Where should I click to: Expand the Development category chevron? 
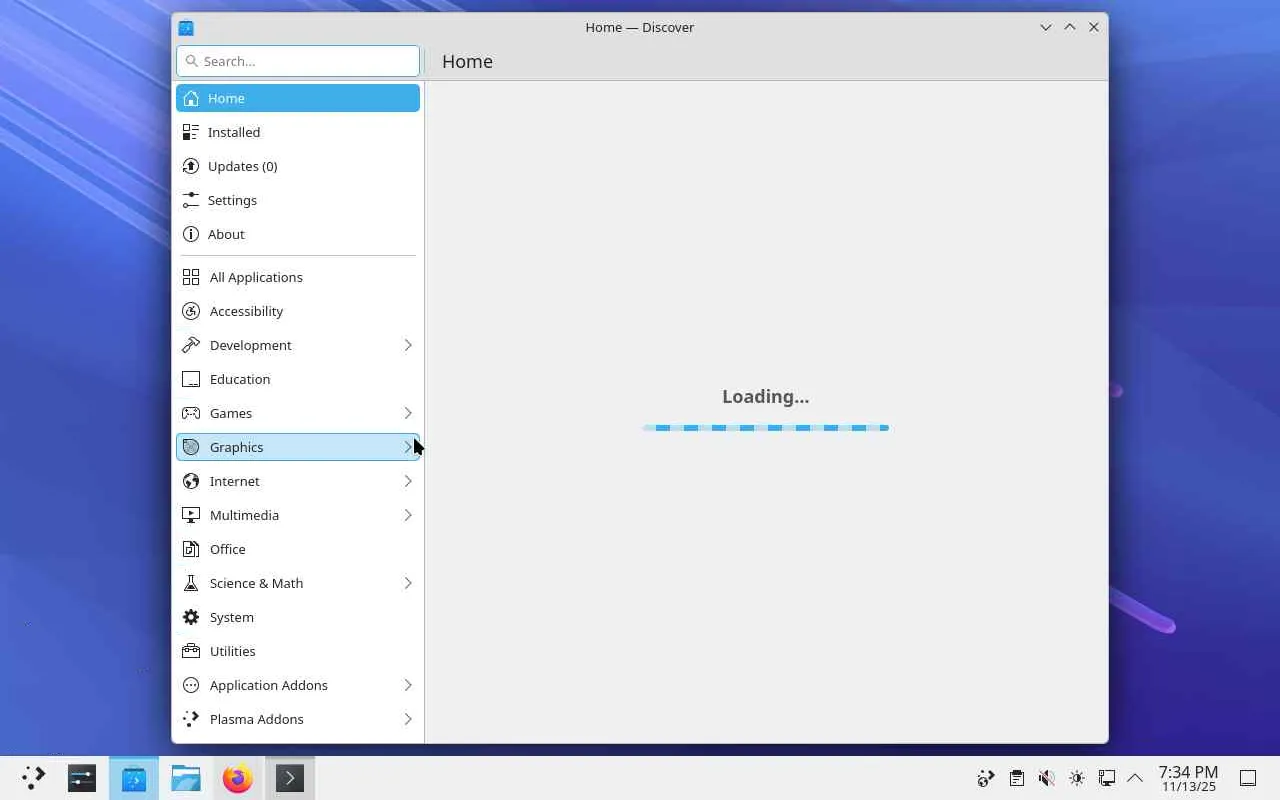[408, 345]
